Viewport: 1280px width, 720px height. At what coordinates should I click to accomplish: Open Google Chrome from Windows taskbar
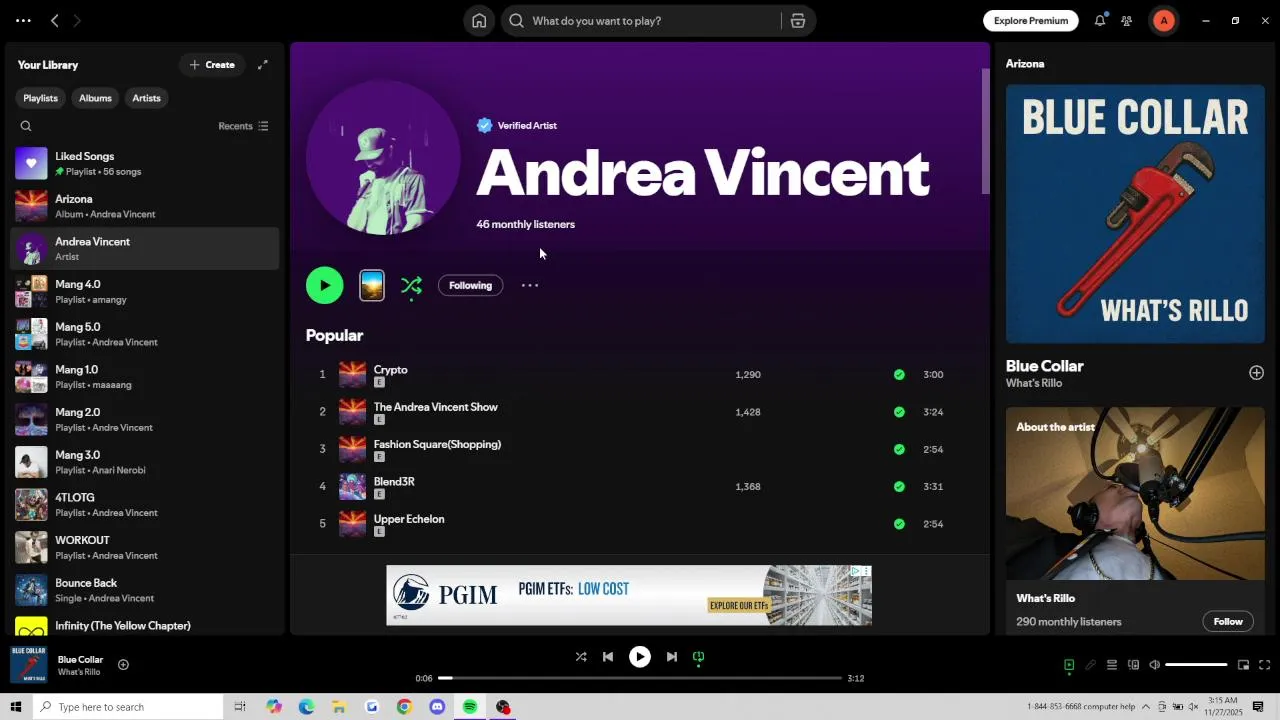click(x=404, y=707)
